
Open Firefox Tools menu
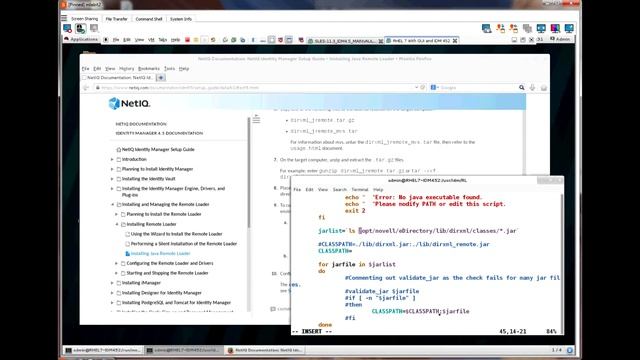point(169,69)
